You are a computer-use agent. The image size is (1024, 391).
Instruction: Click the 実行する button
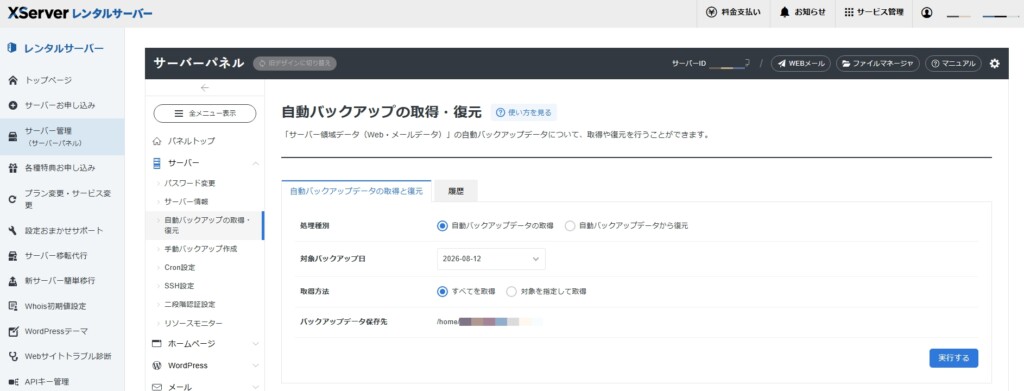point(953,358)
